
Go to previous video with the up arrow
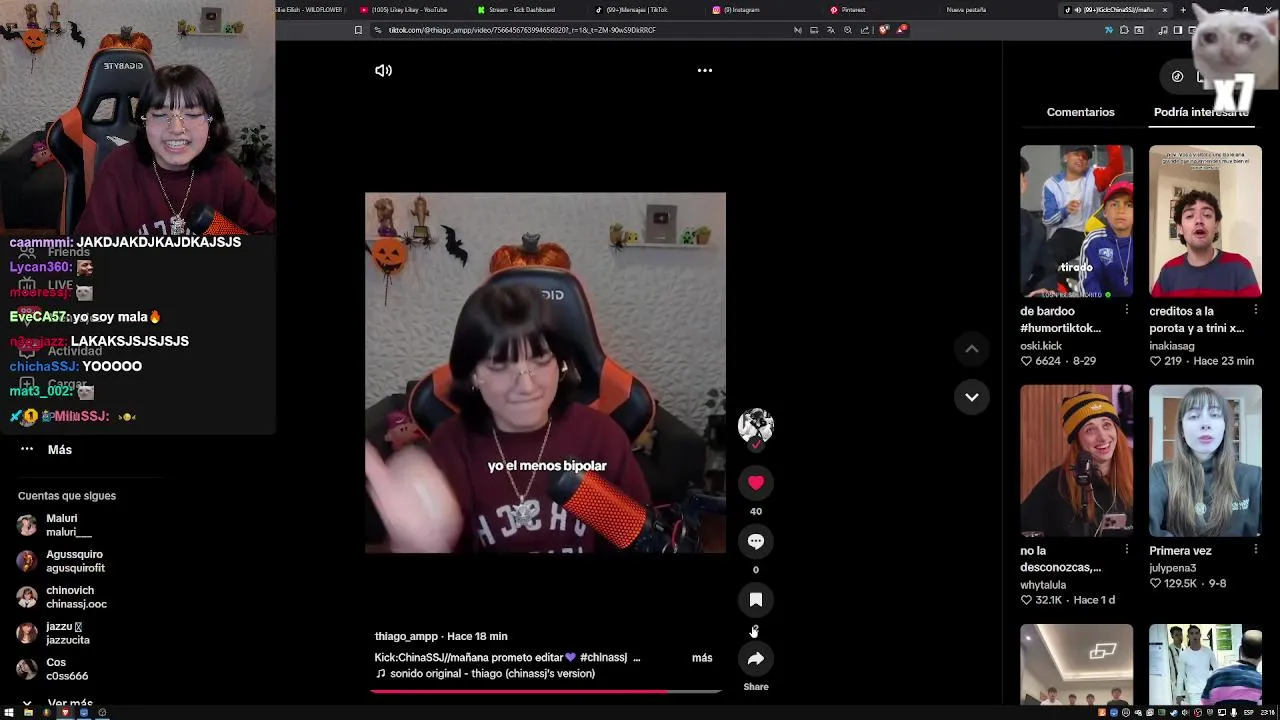(x=971, y=349)
